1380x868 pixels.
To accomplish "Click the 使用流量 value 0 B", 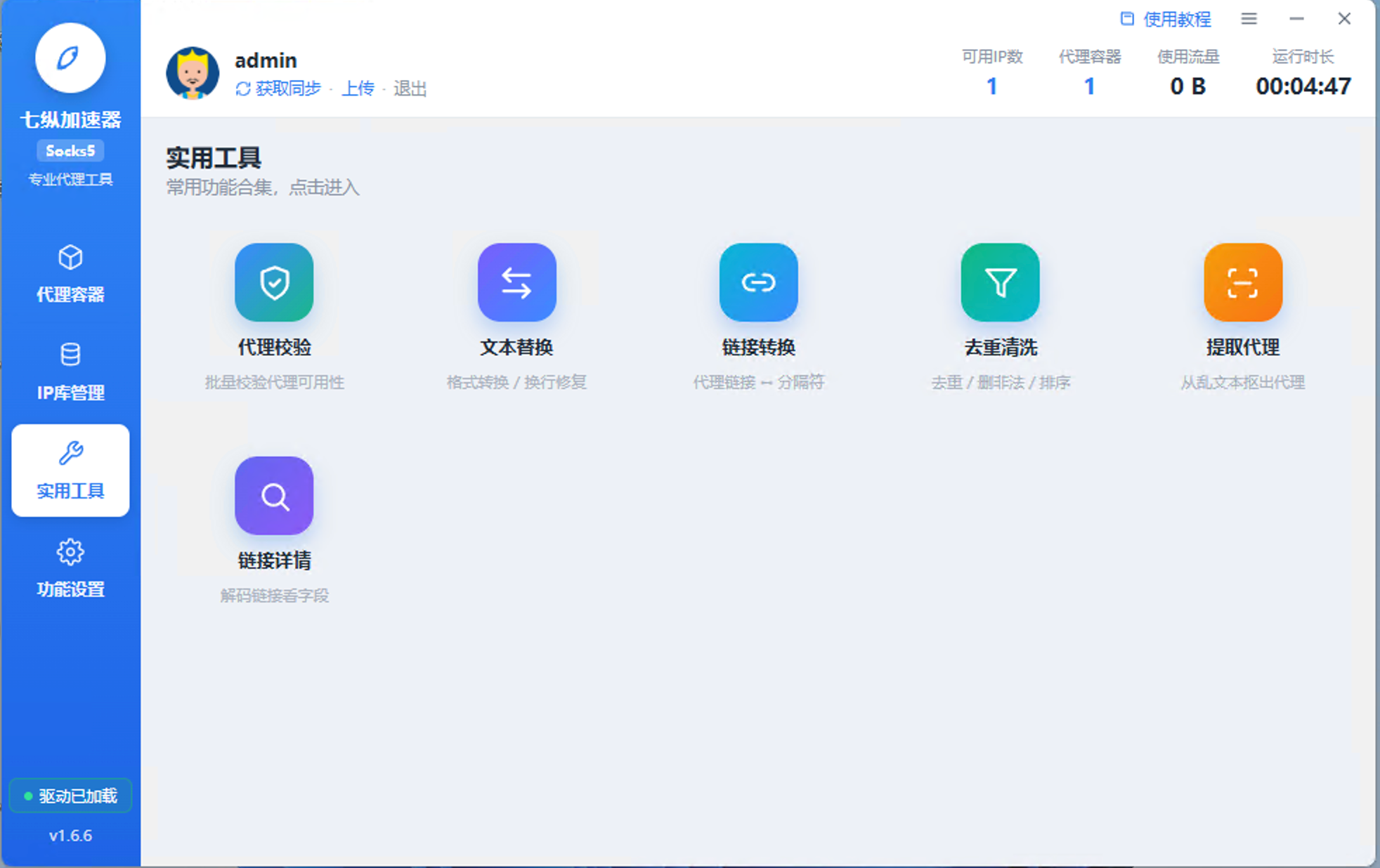I will click(x=1187, y=86).
